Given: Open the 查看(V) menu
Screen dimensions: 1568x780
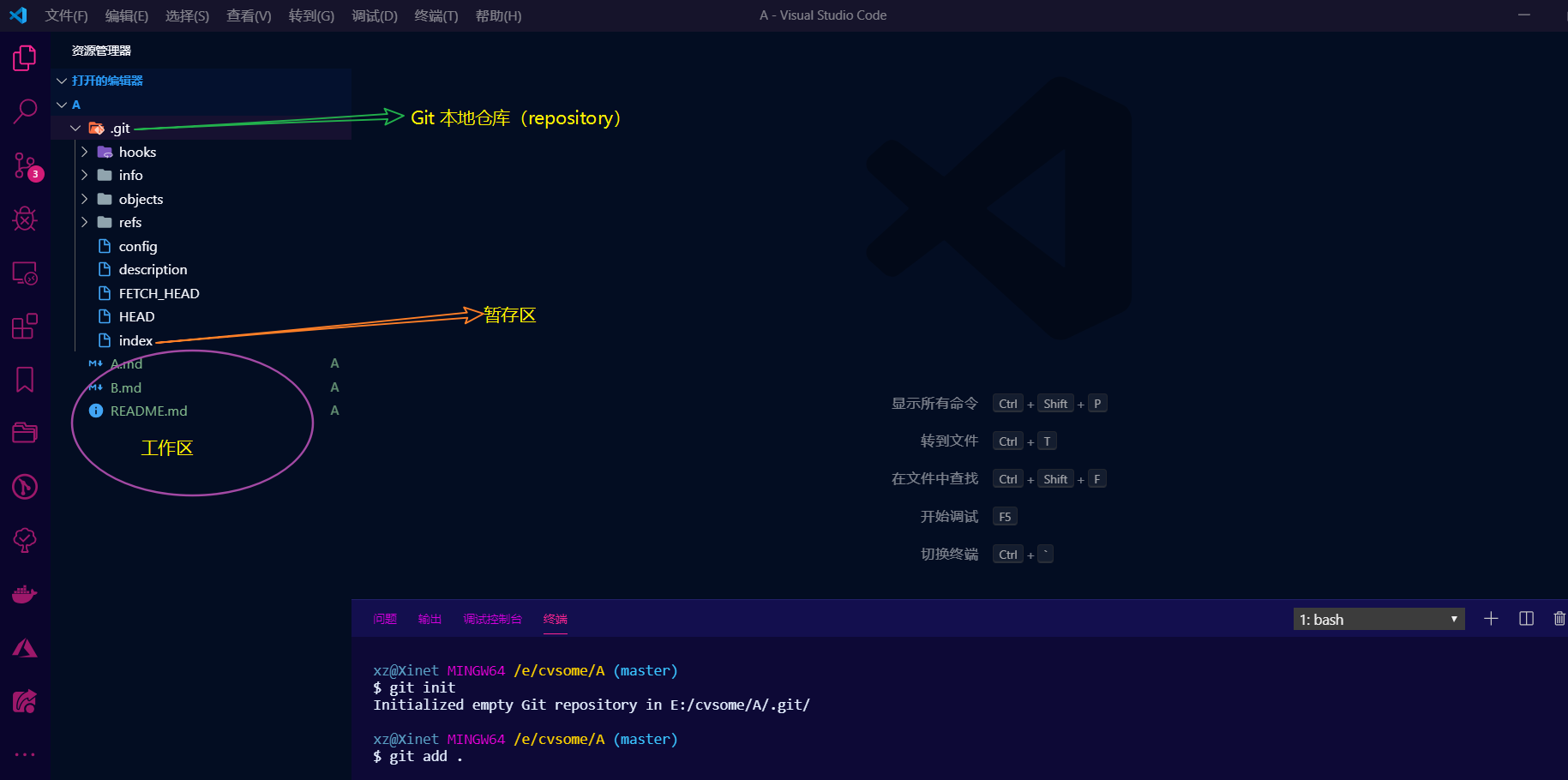Looking at the screenshot, I should tap(249, 15).
